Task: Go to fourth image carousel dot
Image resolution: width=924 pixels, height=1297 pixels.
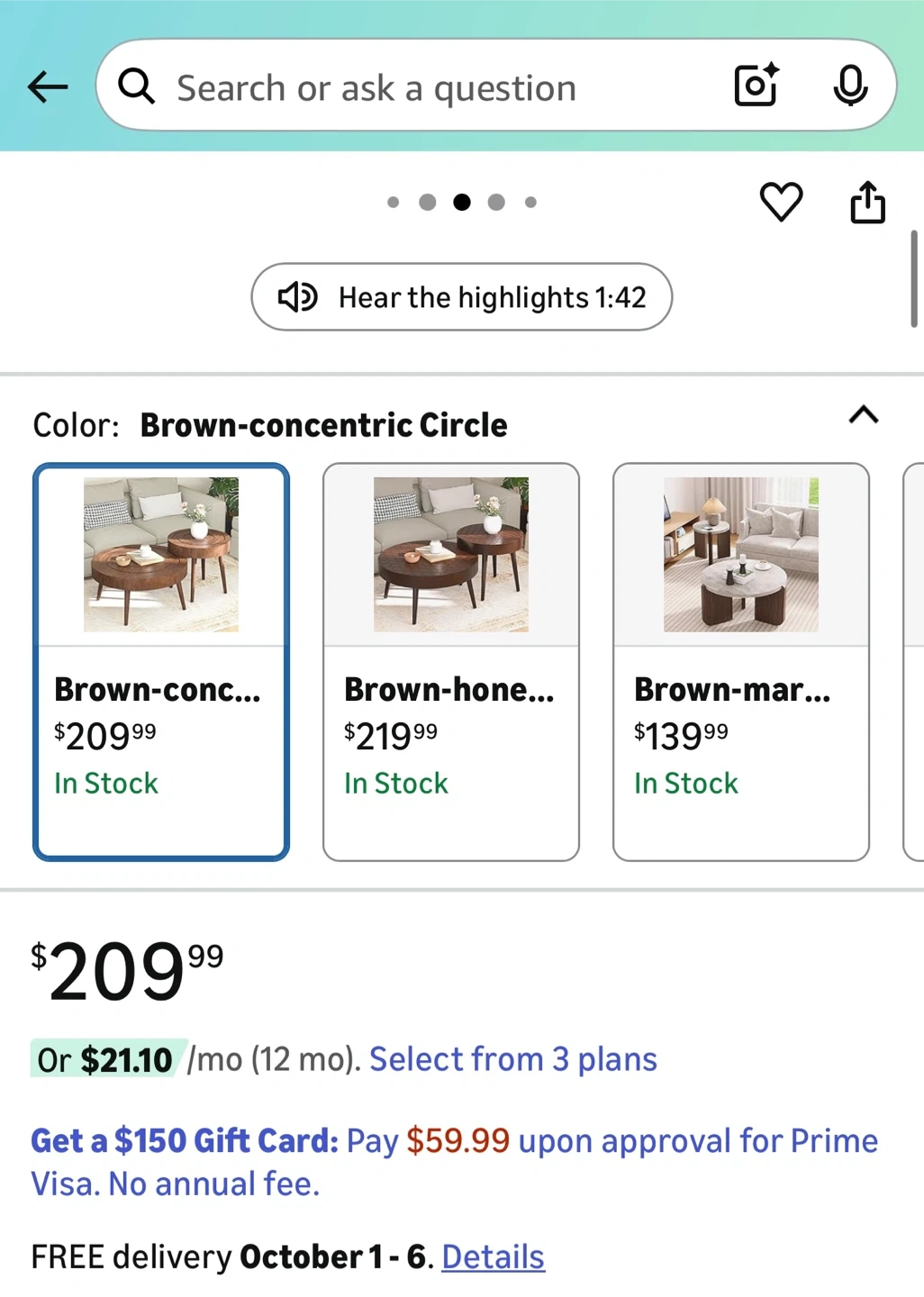Action: click(x=496, y=203)
